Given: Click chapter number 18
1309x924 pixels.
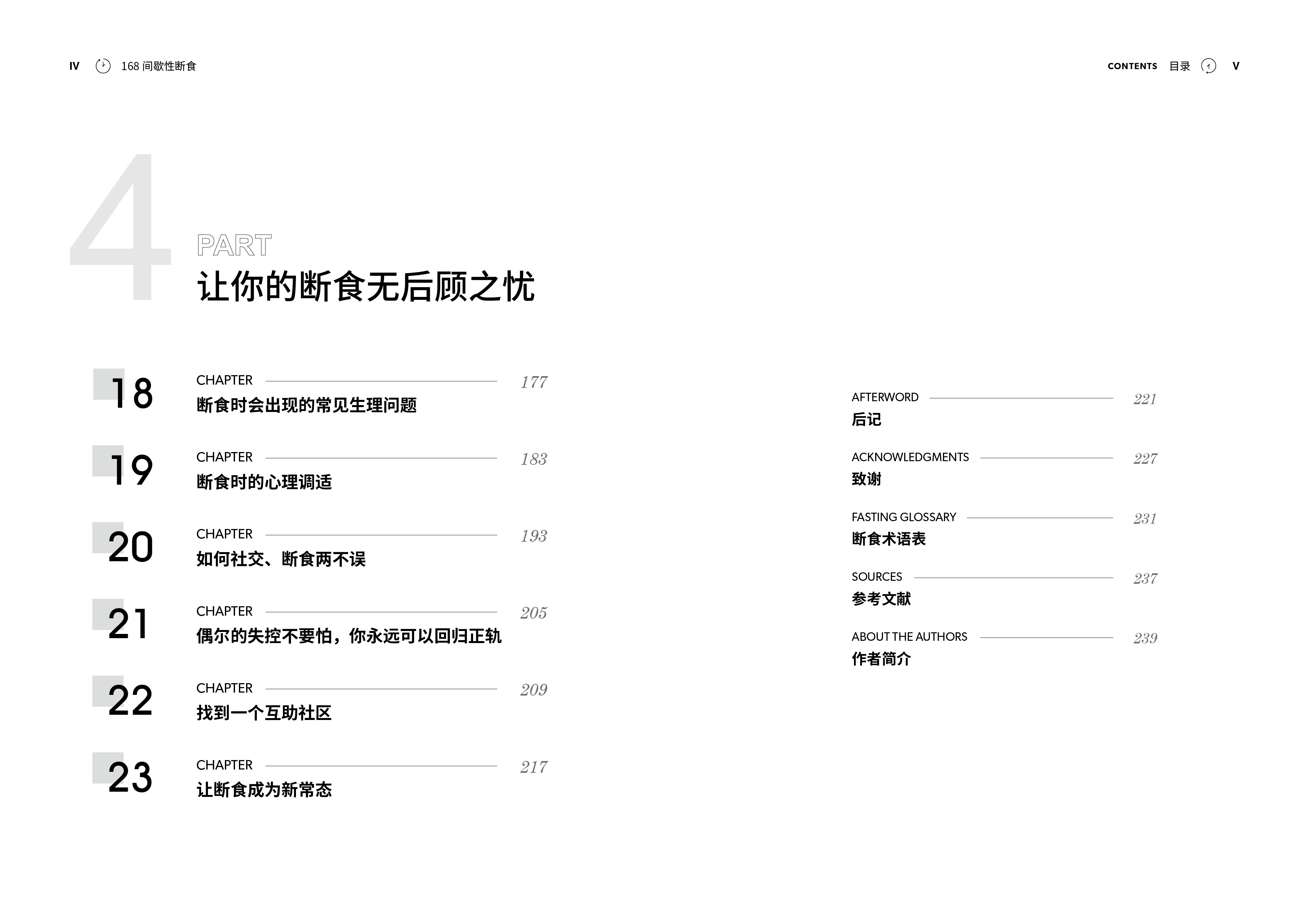Looking at the screenshot, I should pos(132,393).
